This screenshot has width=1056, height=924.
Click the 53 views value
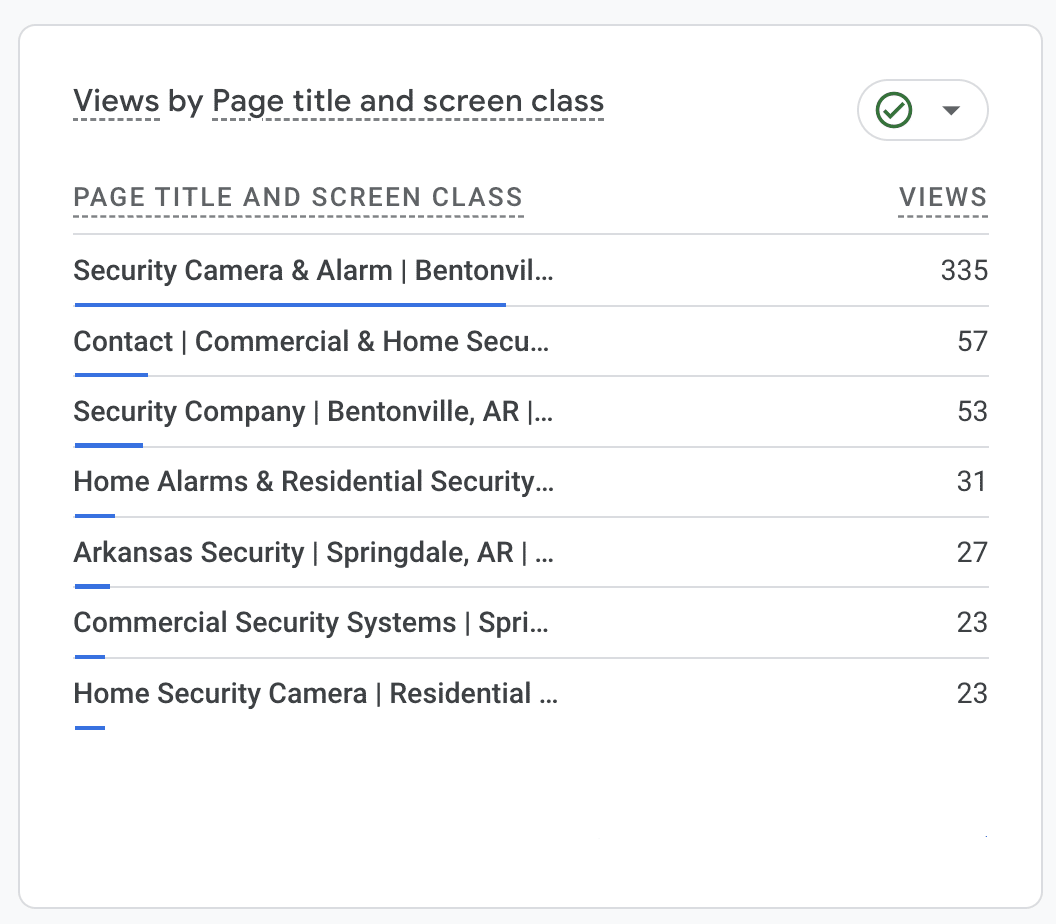point(972,412)
